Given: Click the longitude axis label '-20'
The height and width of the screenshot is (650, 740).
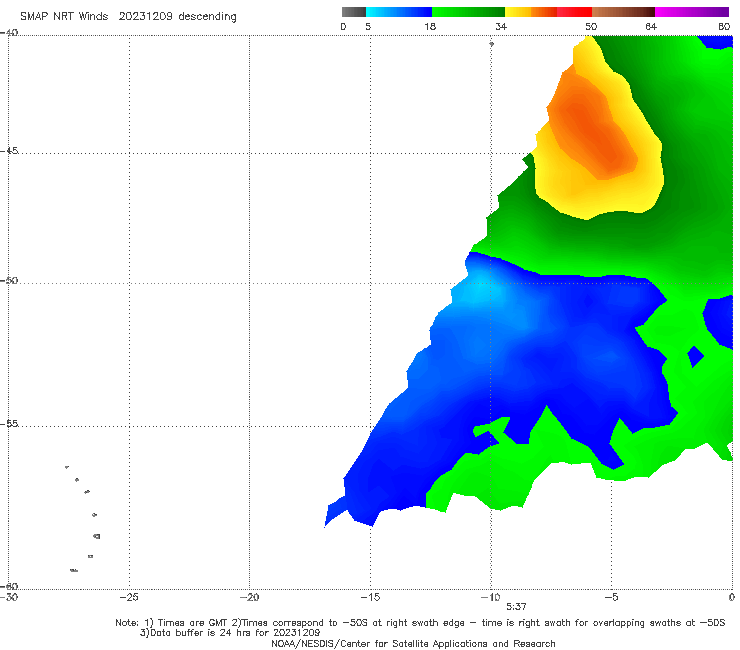Looking at the screenshot, I should 249,597.
